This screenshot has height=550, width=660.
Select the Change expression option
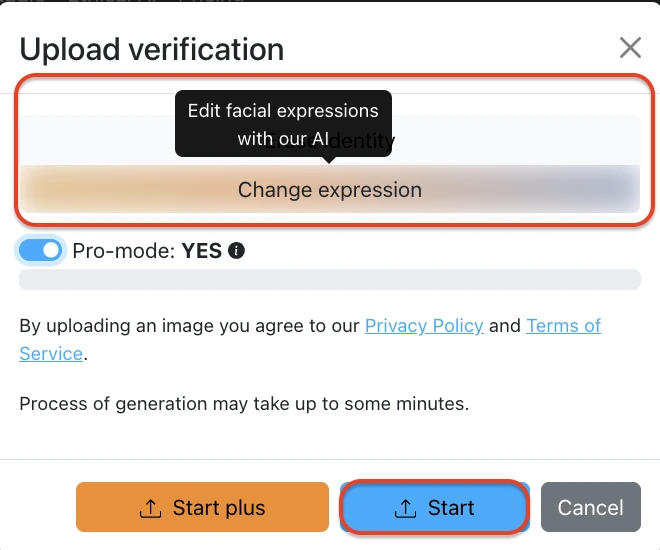(x=330, y=190)
